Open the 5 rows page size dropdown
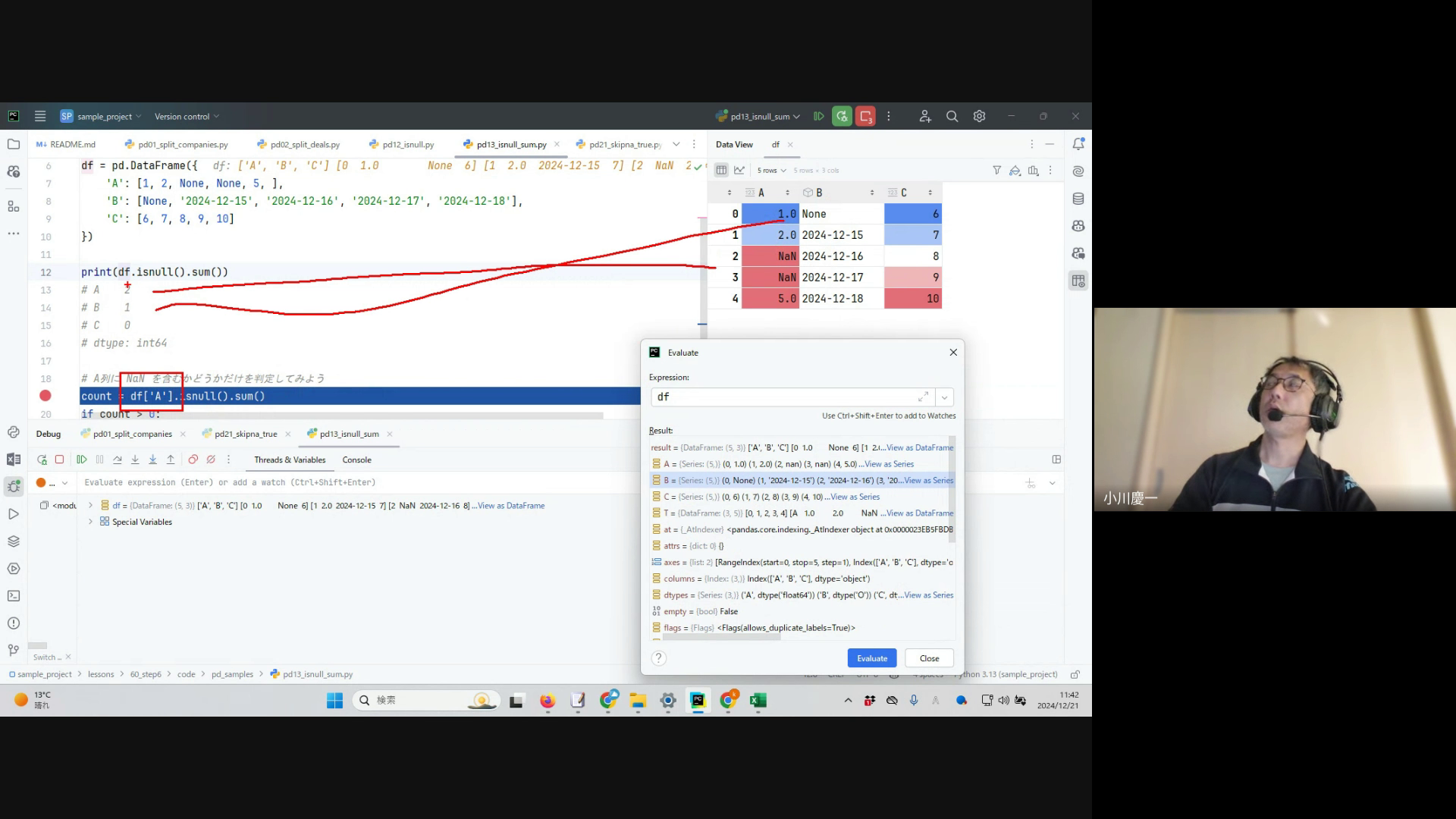Screen dimensions: 1456x819 (x=771, y=171)
